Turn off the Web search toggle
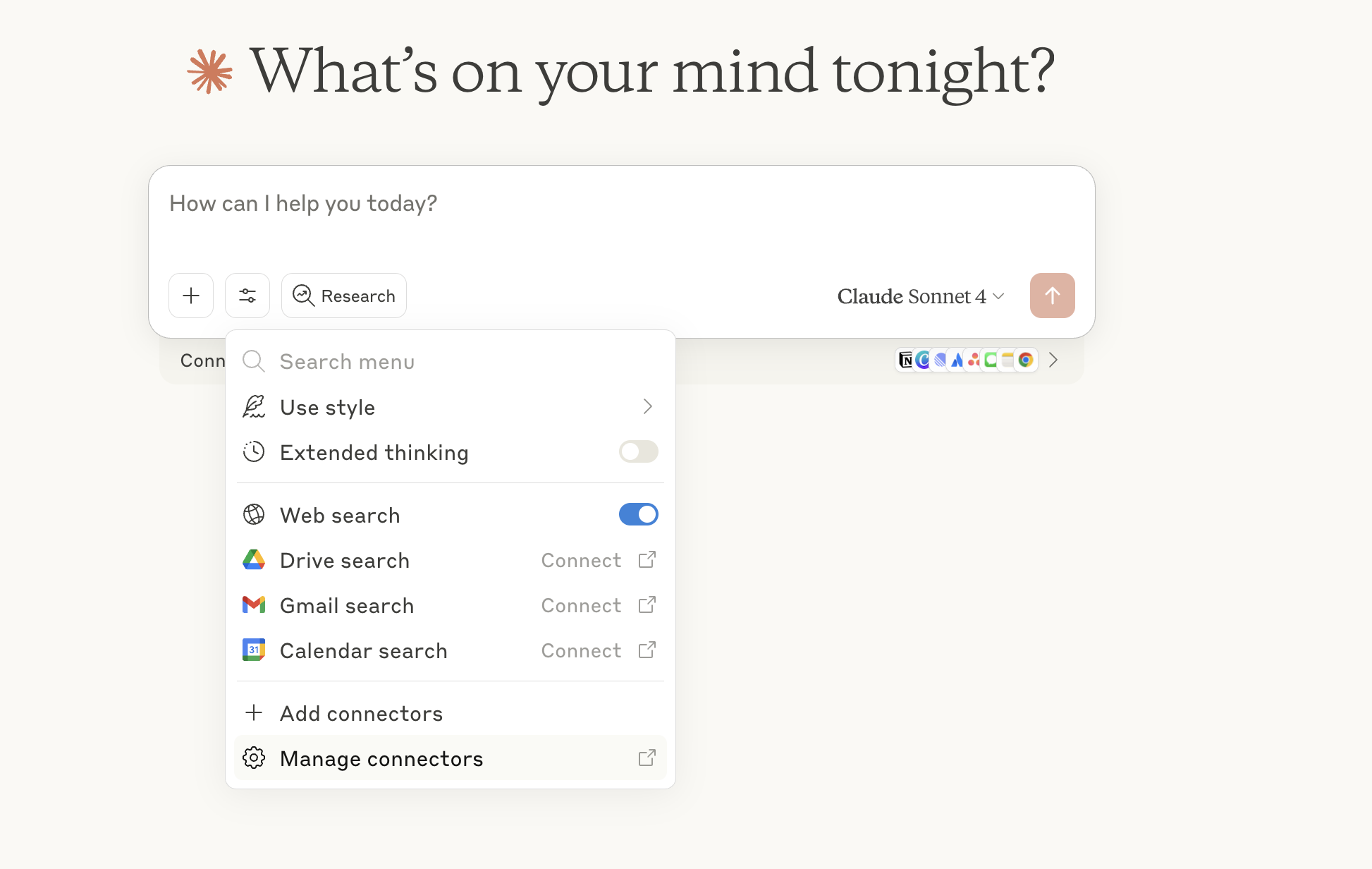Viewport: 1372px width, 869px height. click(638, 515)
